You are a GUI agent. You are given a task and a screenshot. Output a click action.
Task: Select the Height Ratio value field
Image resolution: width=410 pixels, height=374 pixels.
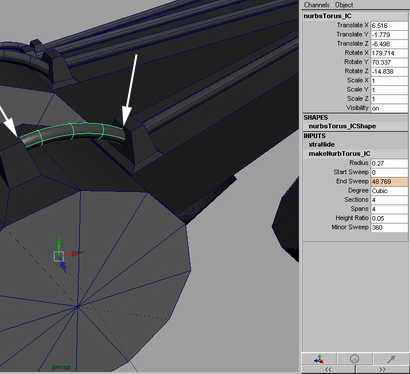(x=389, y=218)
